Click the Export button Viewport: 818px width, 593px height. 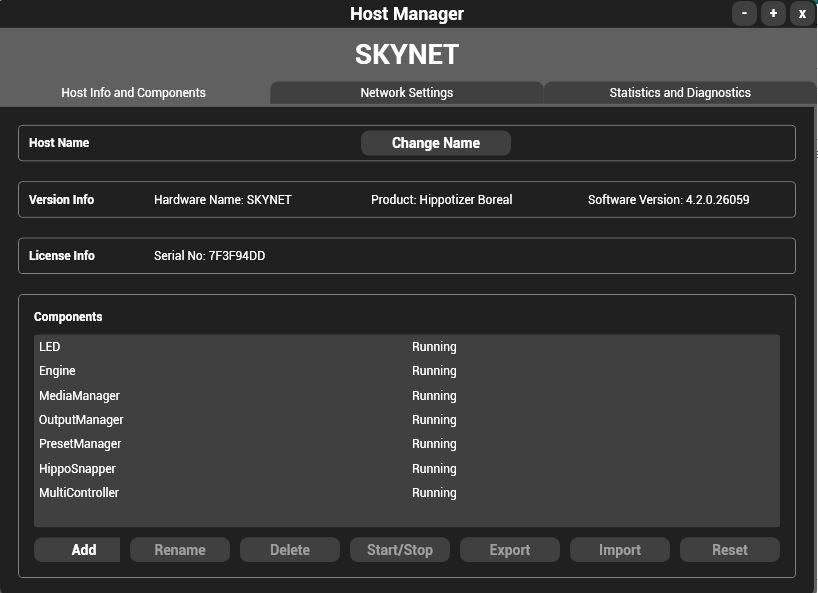click(x=509, y=549)
